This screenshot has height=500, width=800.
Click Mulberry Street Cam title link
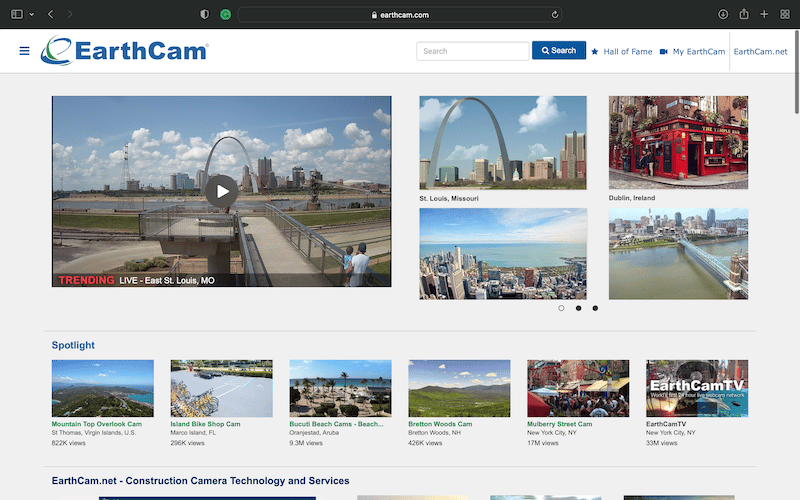point(560,424)
